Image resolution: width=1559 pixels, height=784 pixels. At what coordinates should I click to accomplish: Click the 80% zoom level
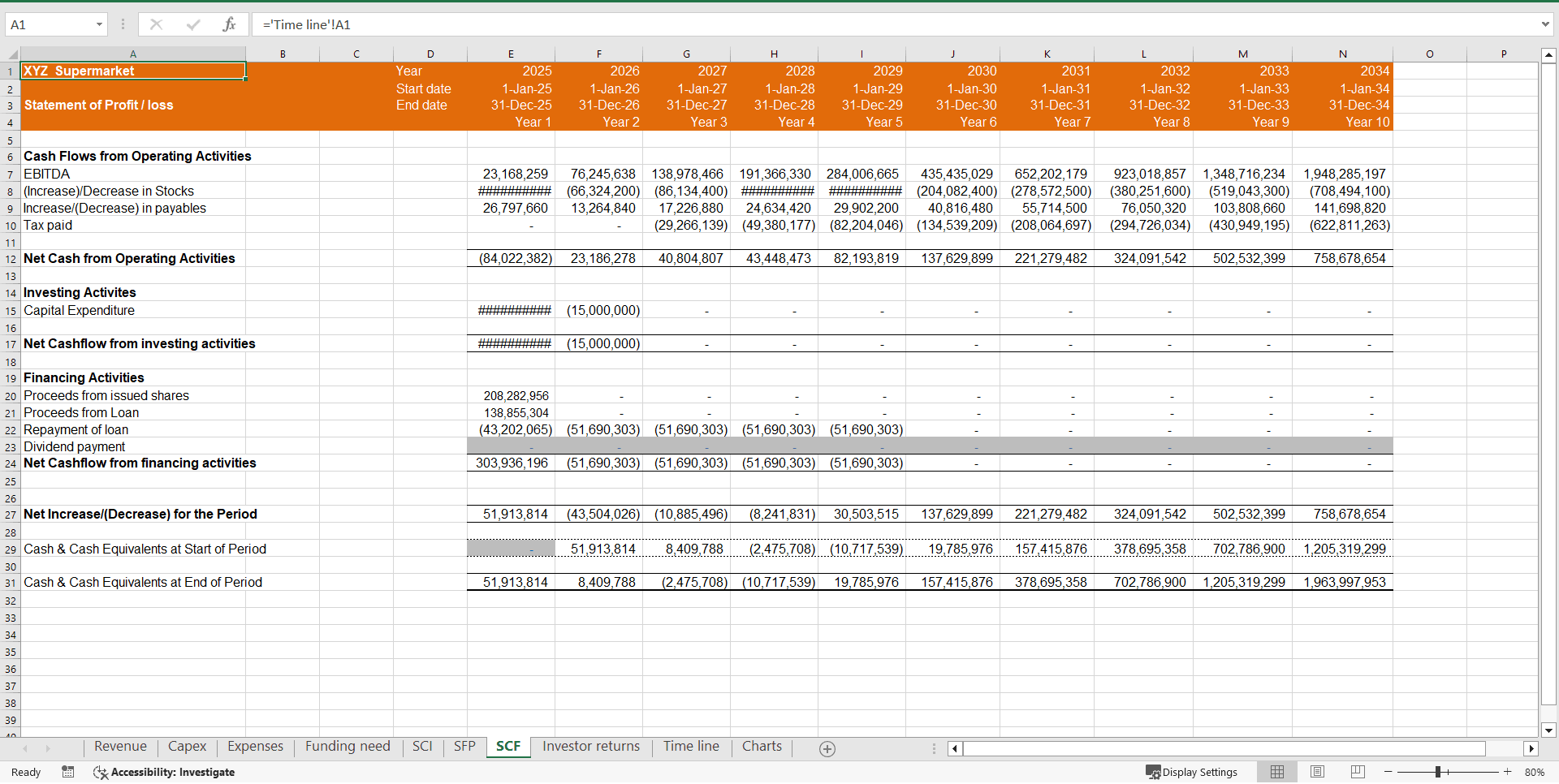(1534, 772)
